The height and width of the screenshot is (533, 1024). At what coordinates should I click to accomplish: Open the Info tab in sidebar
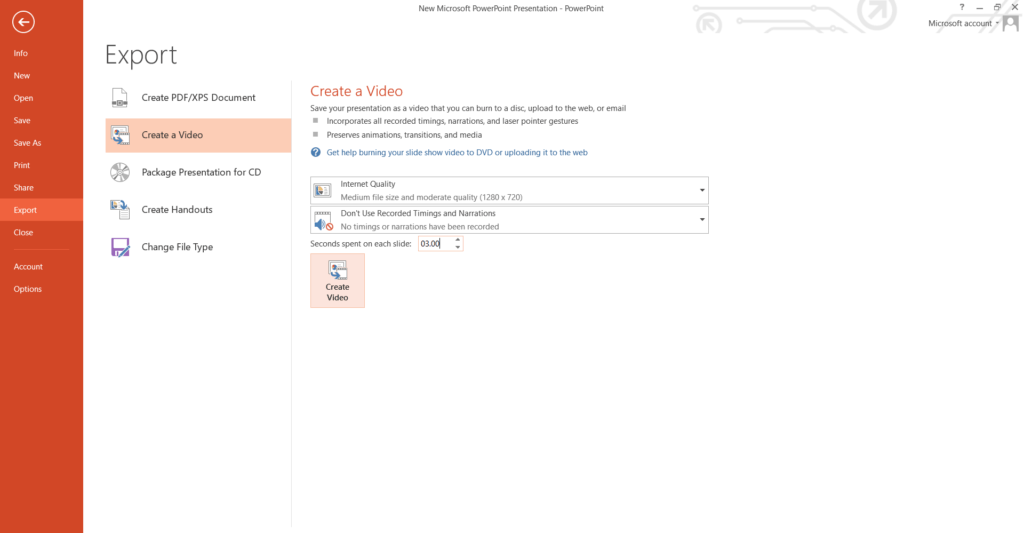coord(21,53)
